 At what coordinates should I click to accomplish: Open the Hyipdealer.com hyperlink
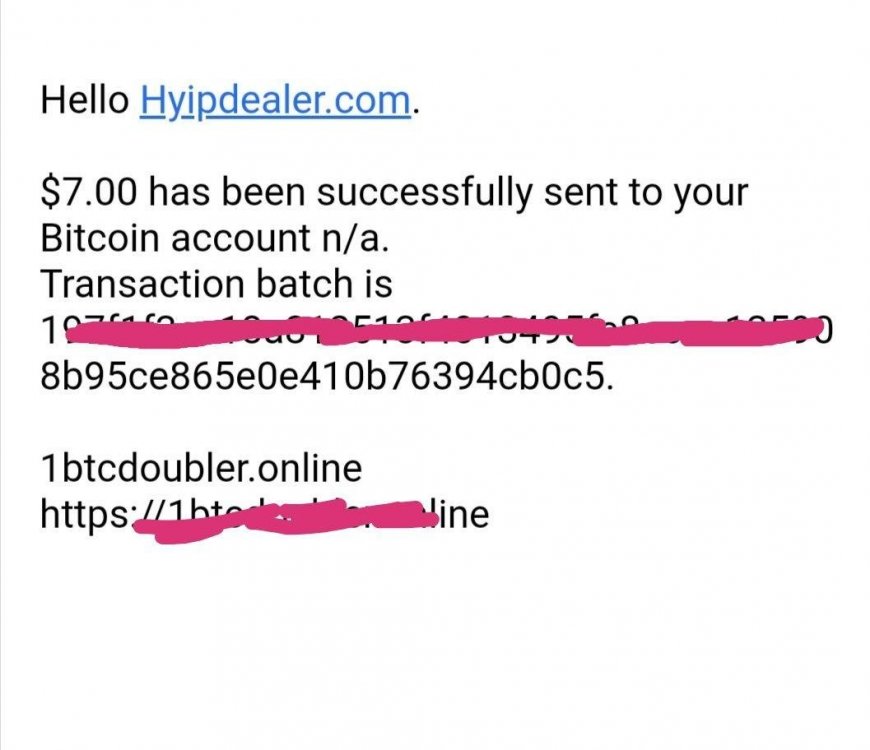click(276, 100)
